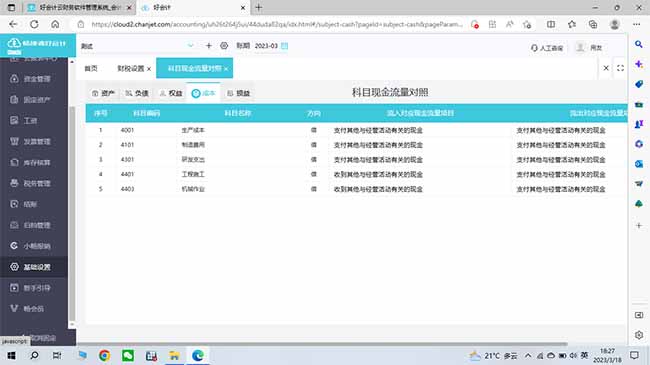Viewport: 650px width, 365px height.
Task: Switch to the 资产 category tab
Action: click(103, 93)
